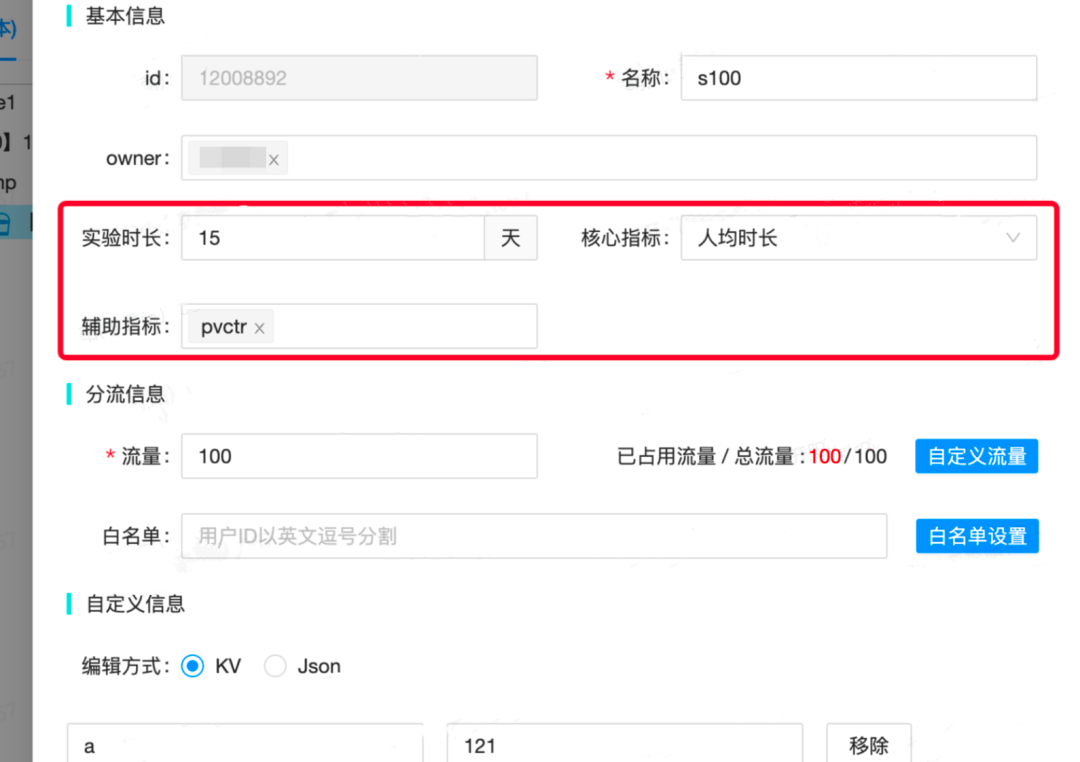The height and width of the screenshot is (762, 1080).
Task: Click the 实验时长 field showing 15
Action: [333, 238]
